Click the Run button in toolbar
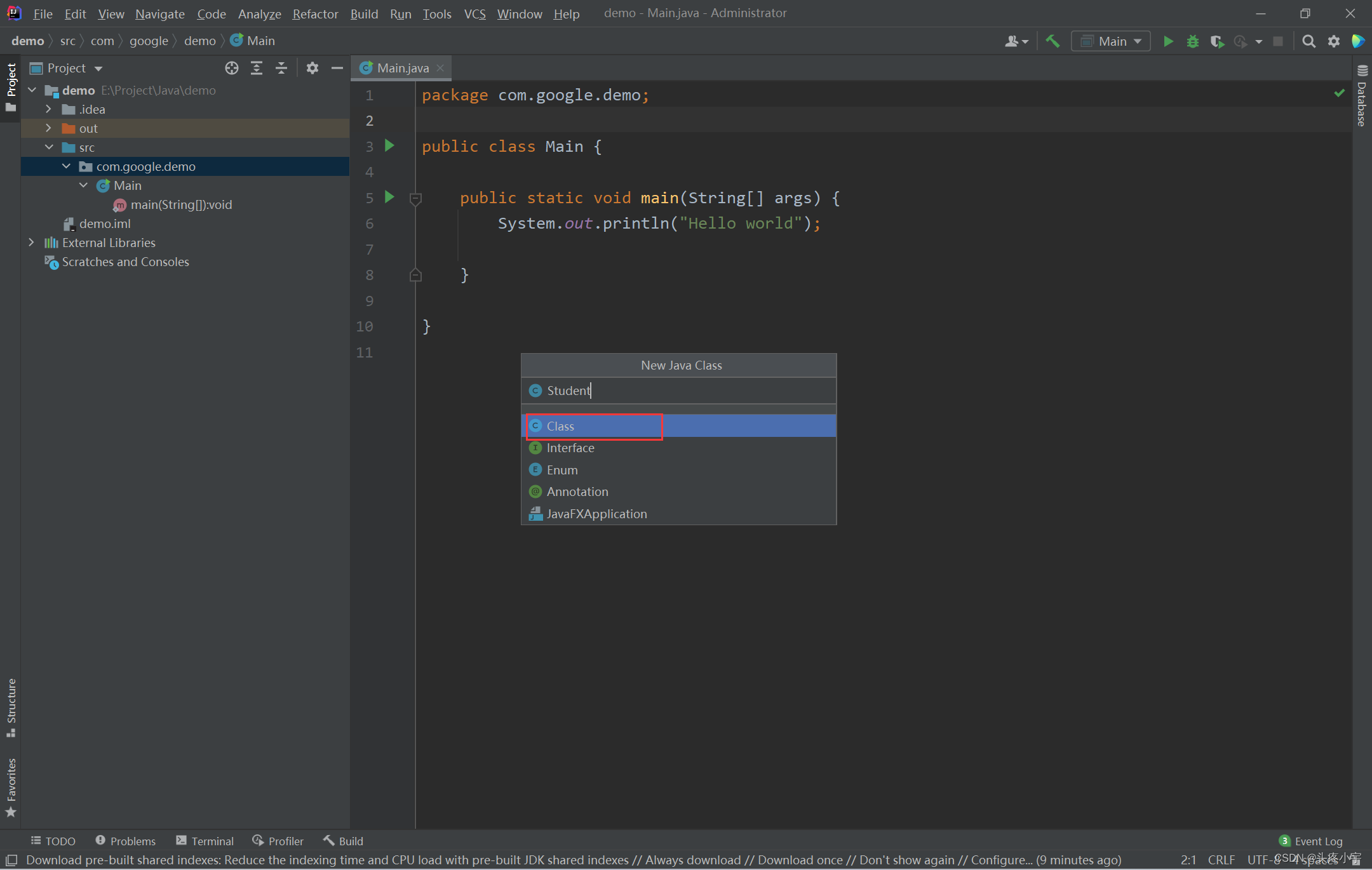The width and height of the screenshot is (1372, 870). coord(1170,40)
